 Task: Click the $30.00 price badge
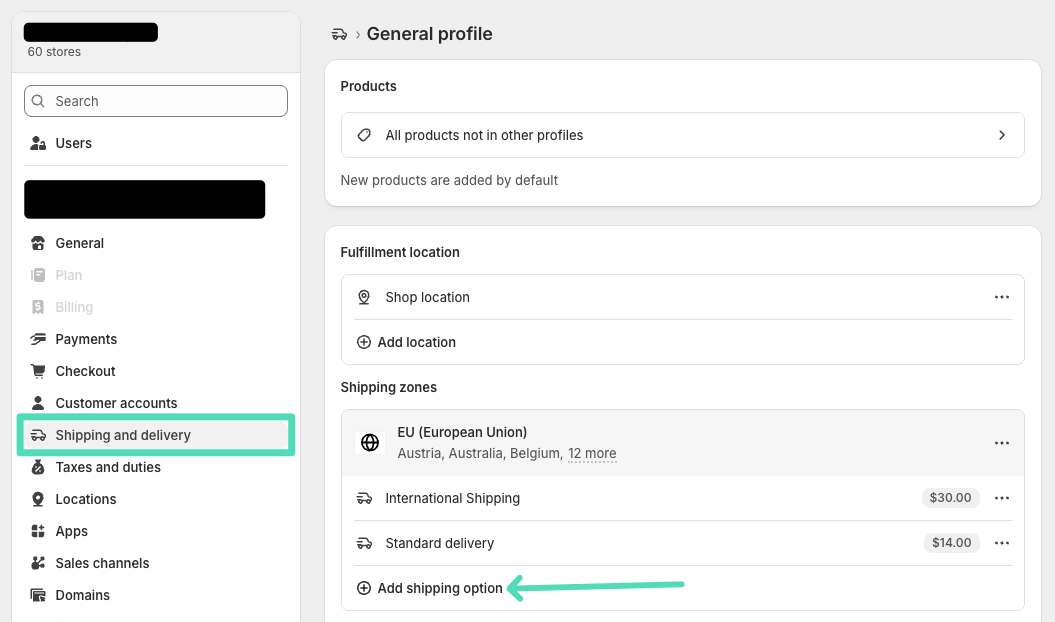coord(950,498)
